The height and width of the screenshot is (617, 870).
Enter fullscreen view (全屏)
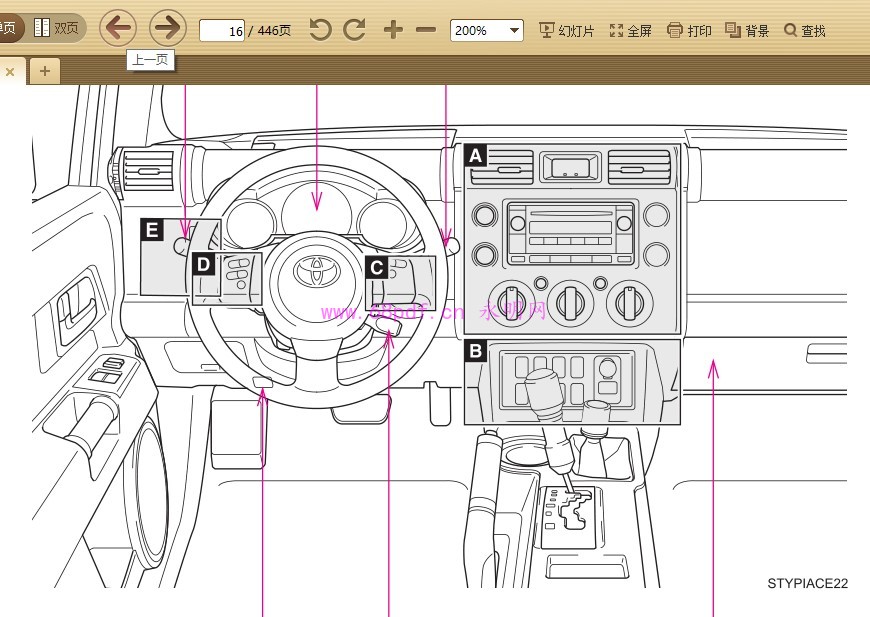(x=630, y=30)
